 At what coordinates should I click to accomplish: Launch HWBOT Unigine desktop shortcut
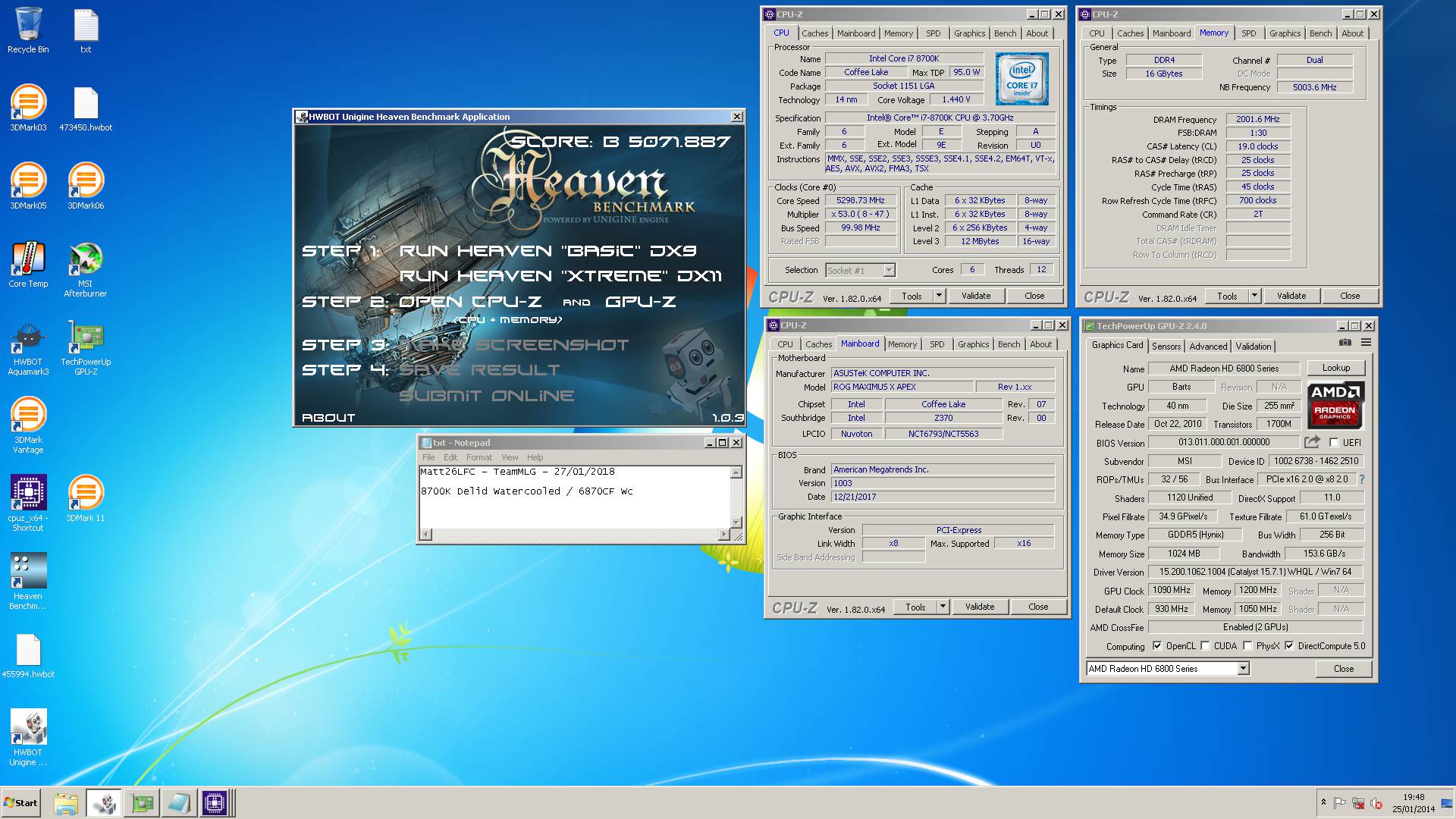coord(28,737)
